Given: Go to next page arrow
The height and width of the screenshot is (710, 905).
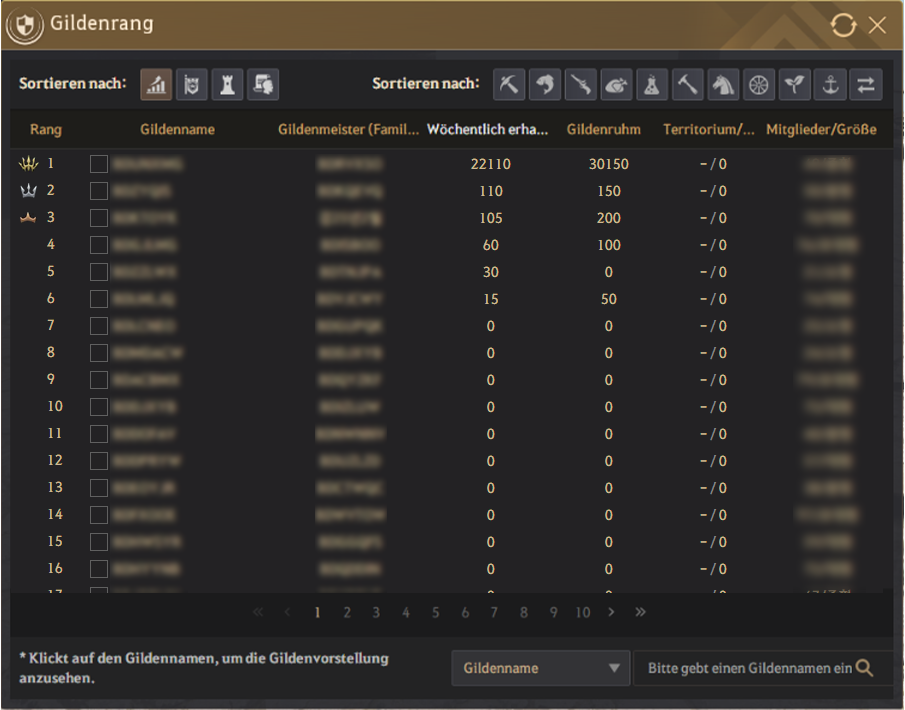Looking at the screenshot, I should tap(612, 612).
